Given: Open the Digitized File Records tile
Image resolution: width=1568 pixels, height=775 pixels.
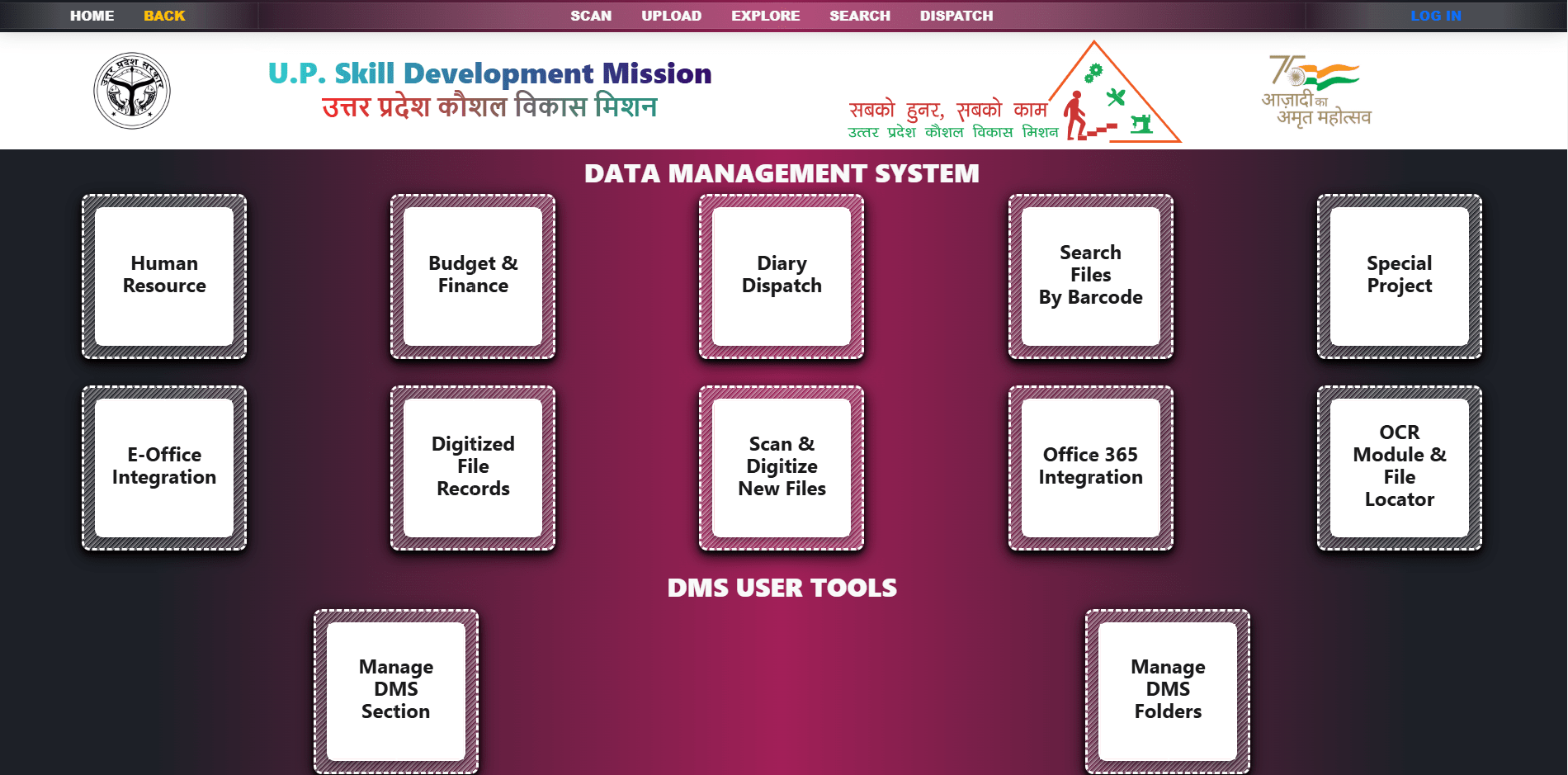Looking at the screenshot, I should click(x=473, y=468).
